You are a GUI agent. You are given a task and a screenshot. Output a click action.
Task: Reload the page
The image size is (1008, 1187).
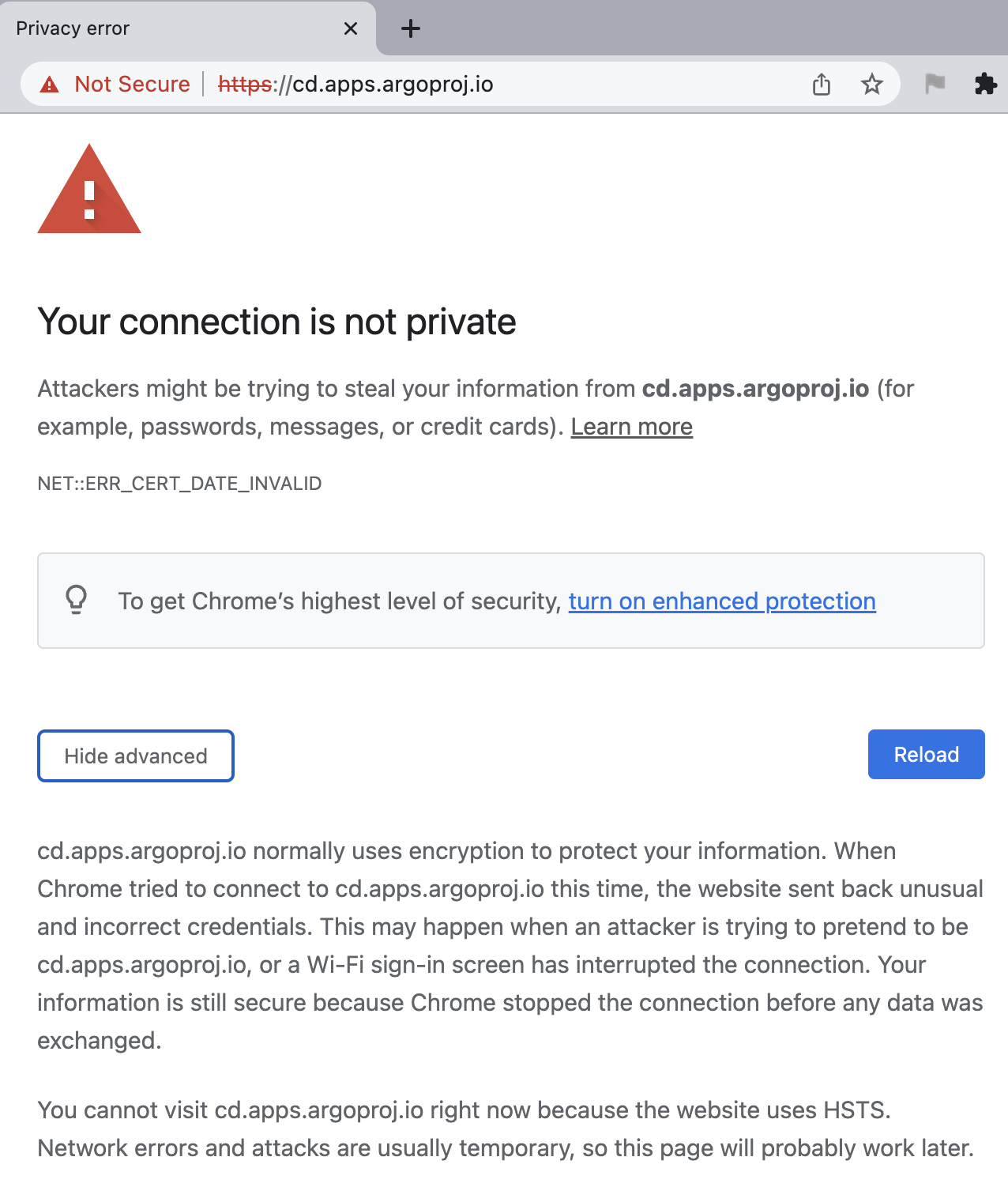pos(925,754)
